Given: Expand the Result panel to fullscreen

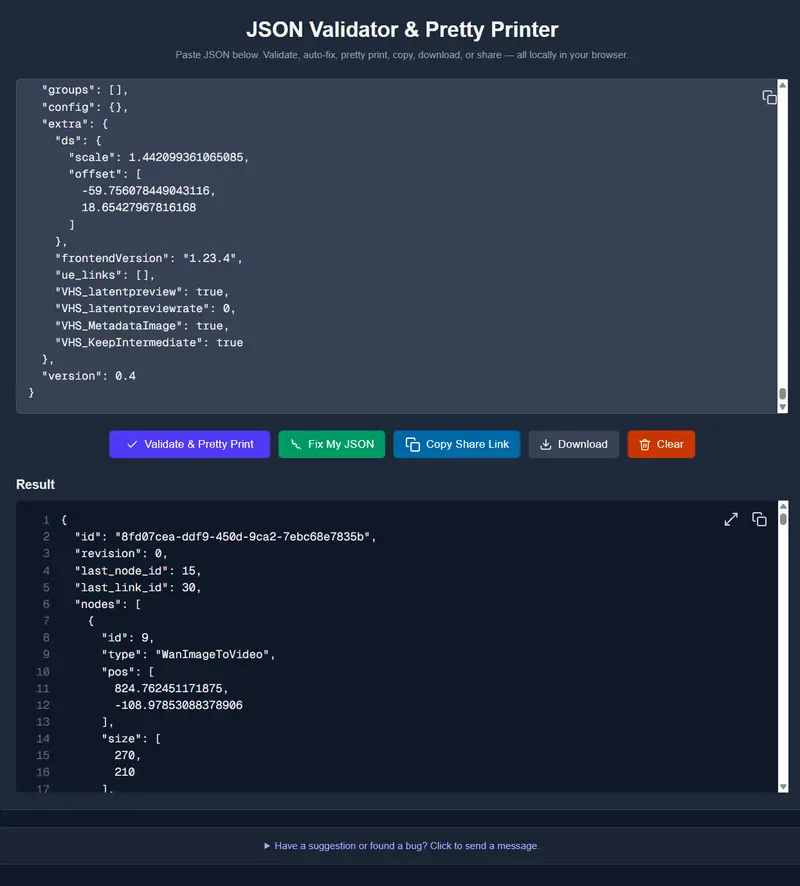Looking at the screenshot, I should tap(731, 519).
